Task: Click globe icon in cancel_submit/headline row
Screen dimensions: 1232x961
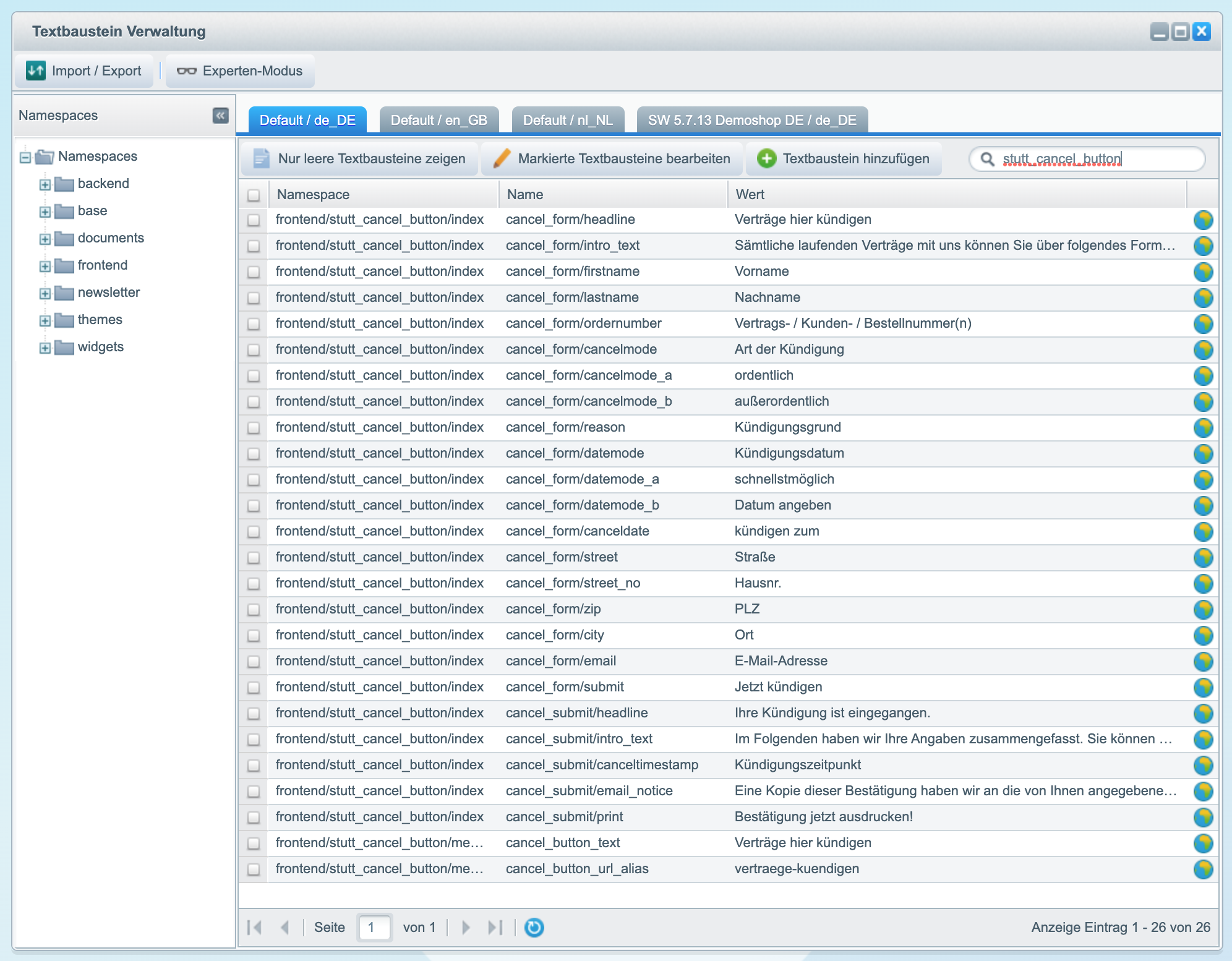Action: (x=1203, y=713)
